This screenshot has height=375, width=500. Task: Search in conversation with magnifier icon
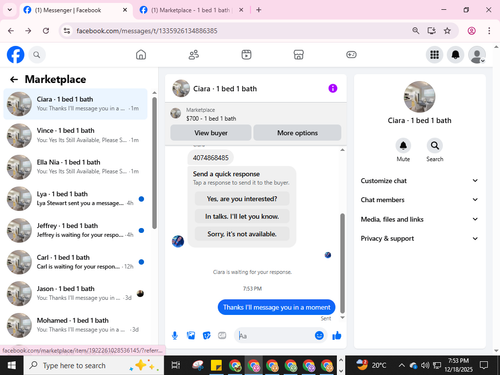(435, 146)
